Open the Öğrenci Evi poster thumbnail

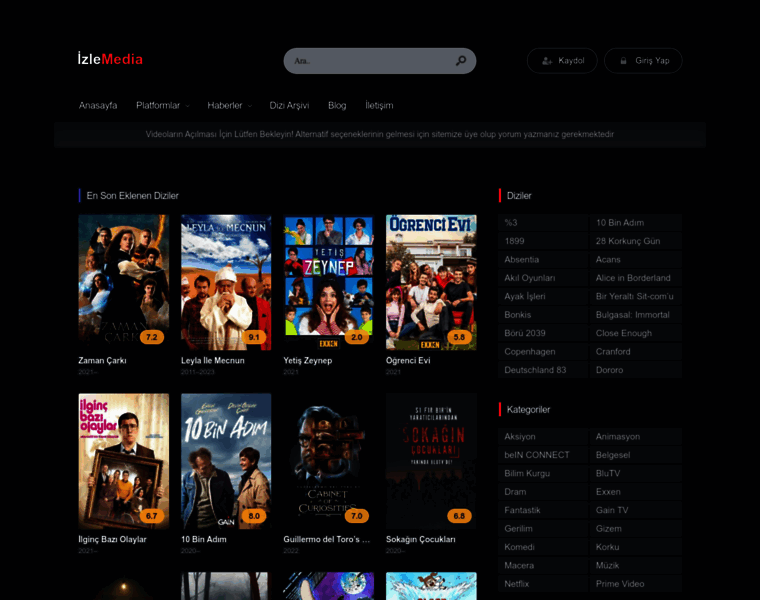(431, 283)
